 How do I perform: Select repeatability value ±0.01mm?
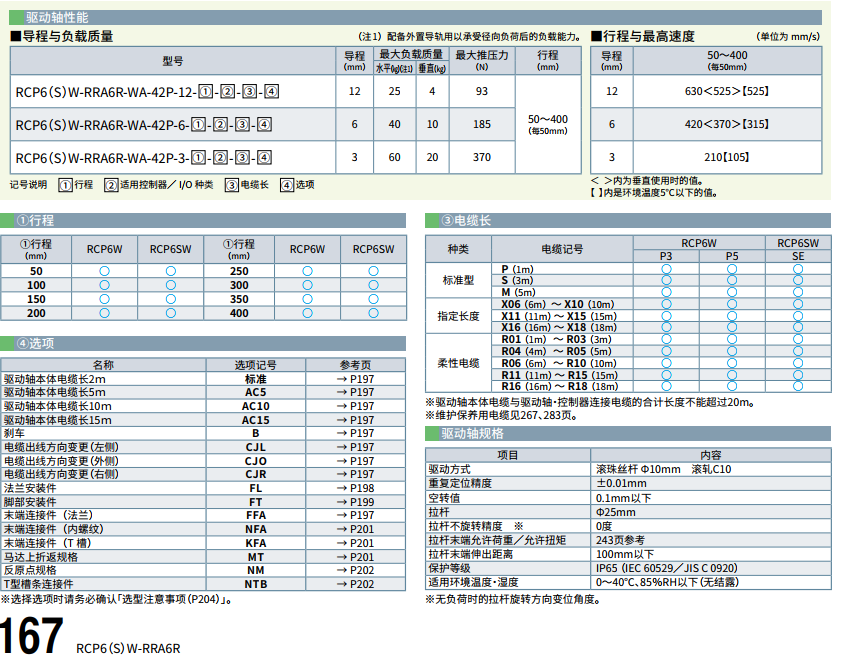tap(621, 483)
